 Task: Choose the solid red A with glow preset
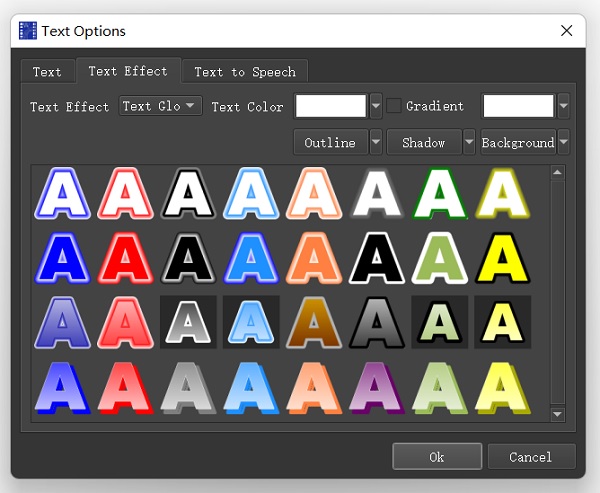pos(125,258)
